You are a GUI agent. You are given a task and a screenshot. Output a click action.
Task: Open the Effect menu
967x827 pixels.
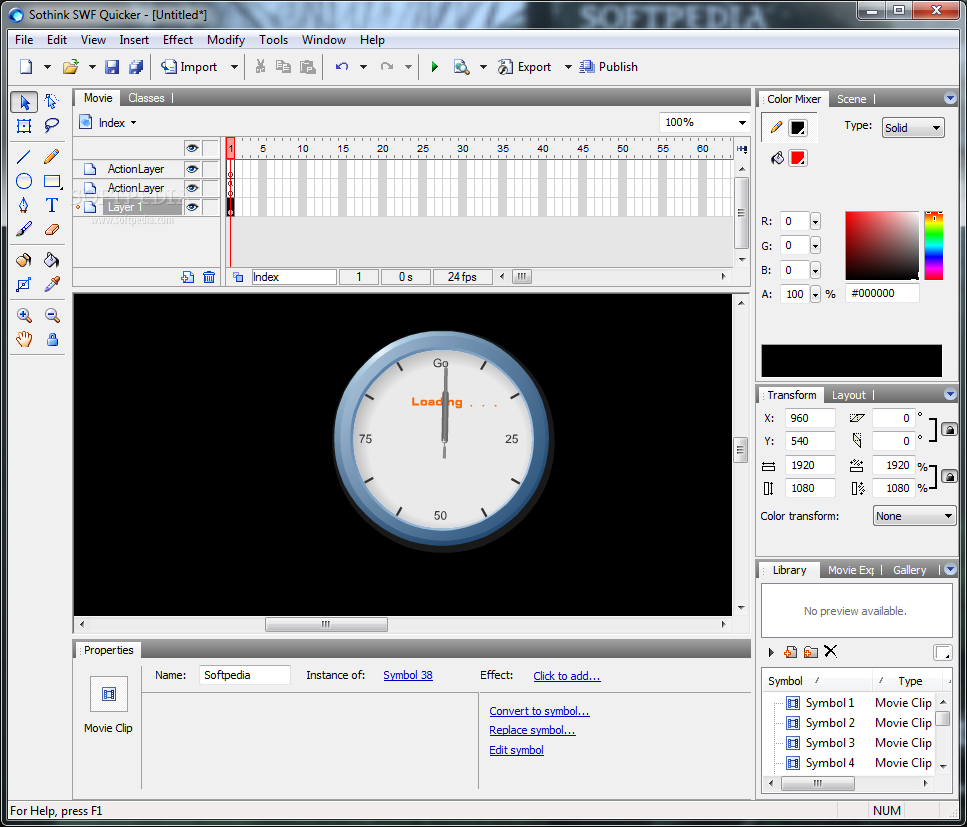[x=178, y=39]
